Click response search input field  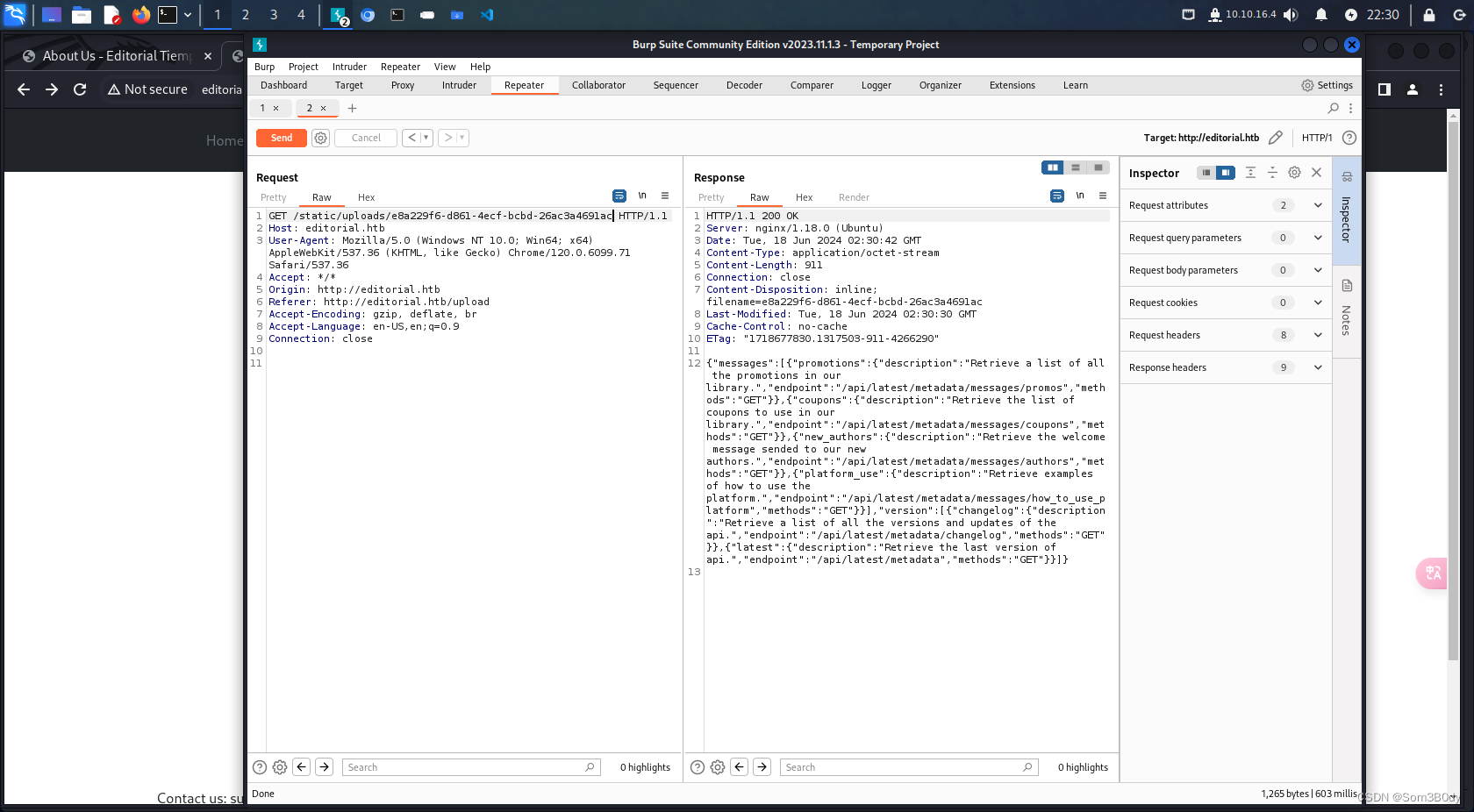click(909, 767)
